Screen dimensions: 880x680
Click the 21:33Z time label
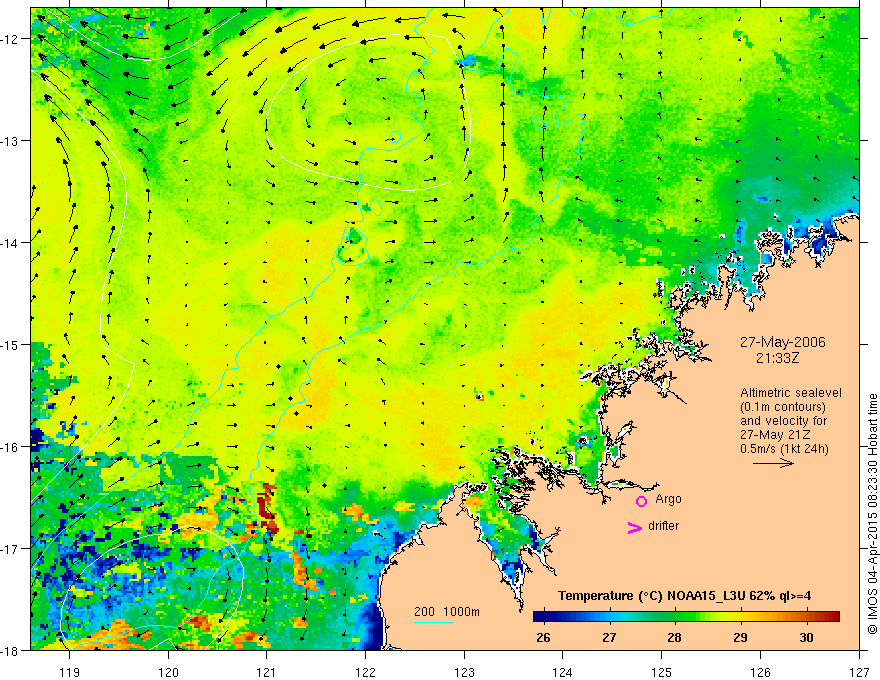point(777,357)
